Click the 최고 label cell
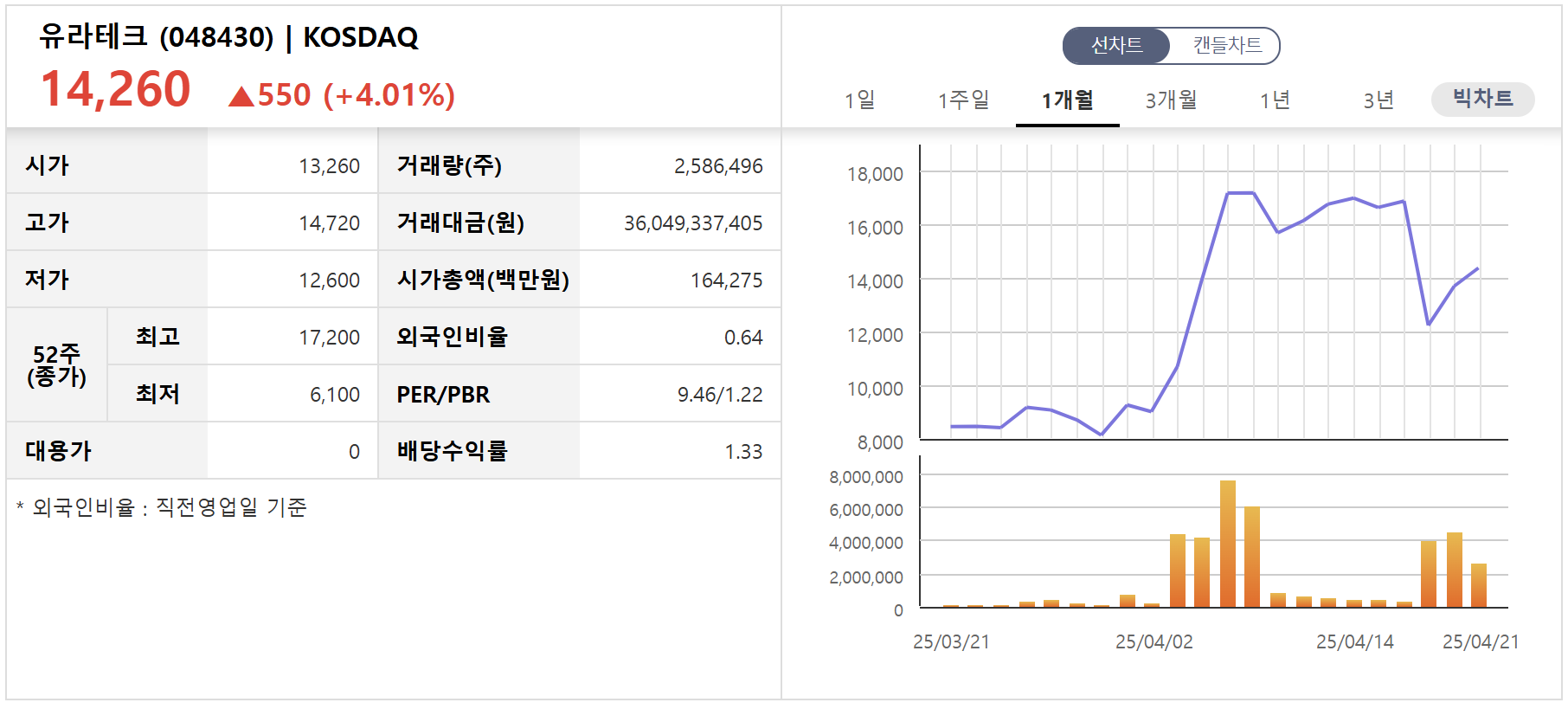Viewport: 1568px width, 709px height. point(157,336)
